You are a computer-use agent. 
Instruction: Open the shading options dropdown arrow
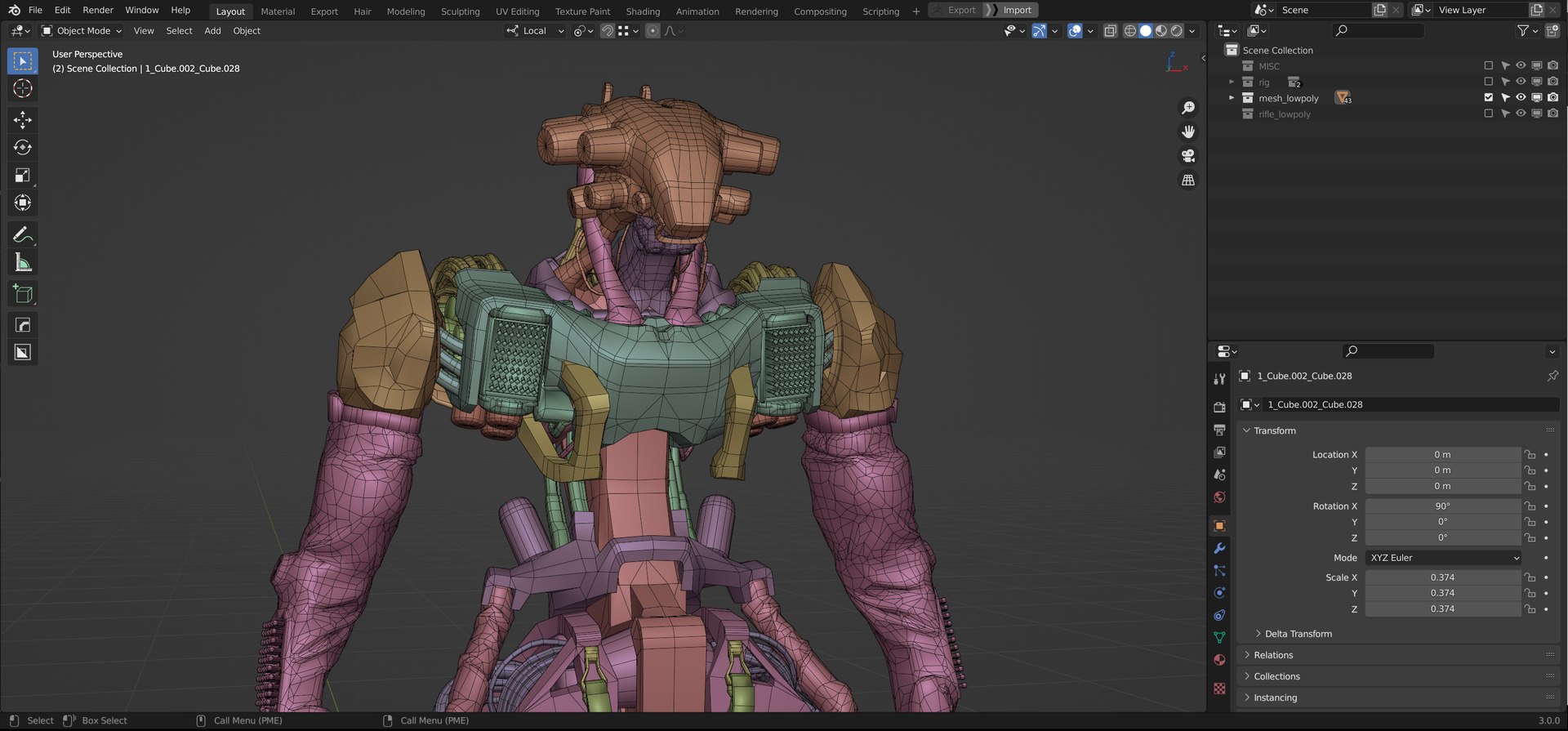click(1192, 31)
